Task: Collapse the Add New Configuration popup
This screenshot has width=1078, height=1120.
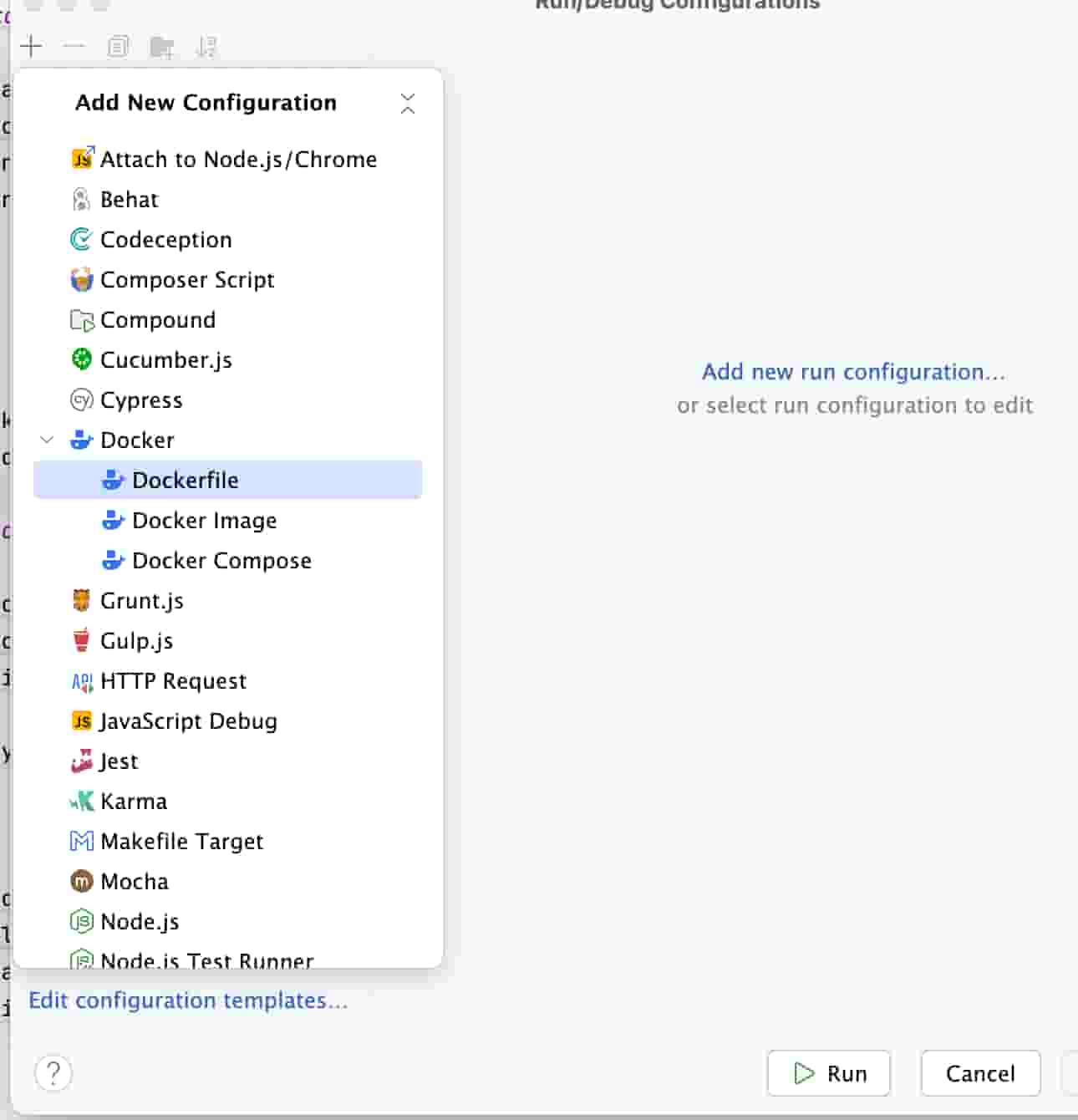Action: click(x=408, y=104)
